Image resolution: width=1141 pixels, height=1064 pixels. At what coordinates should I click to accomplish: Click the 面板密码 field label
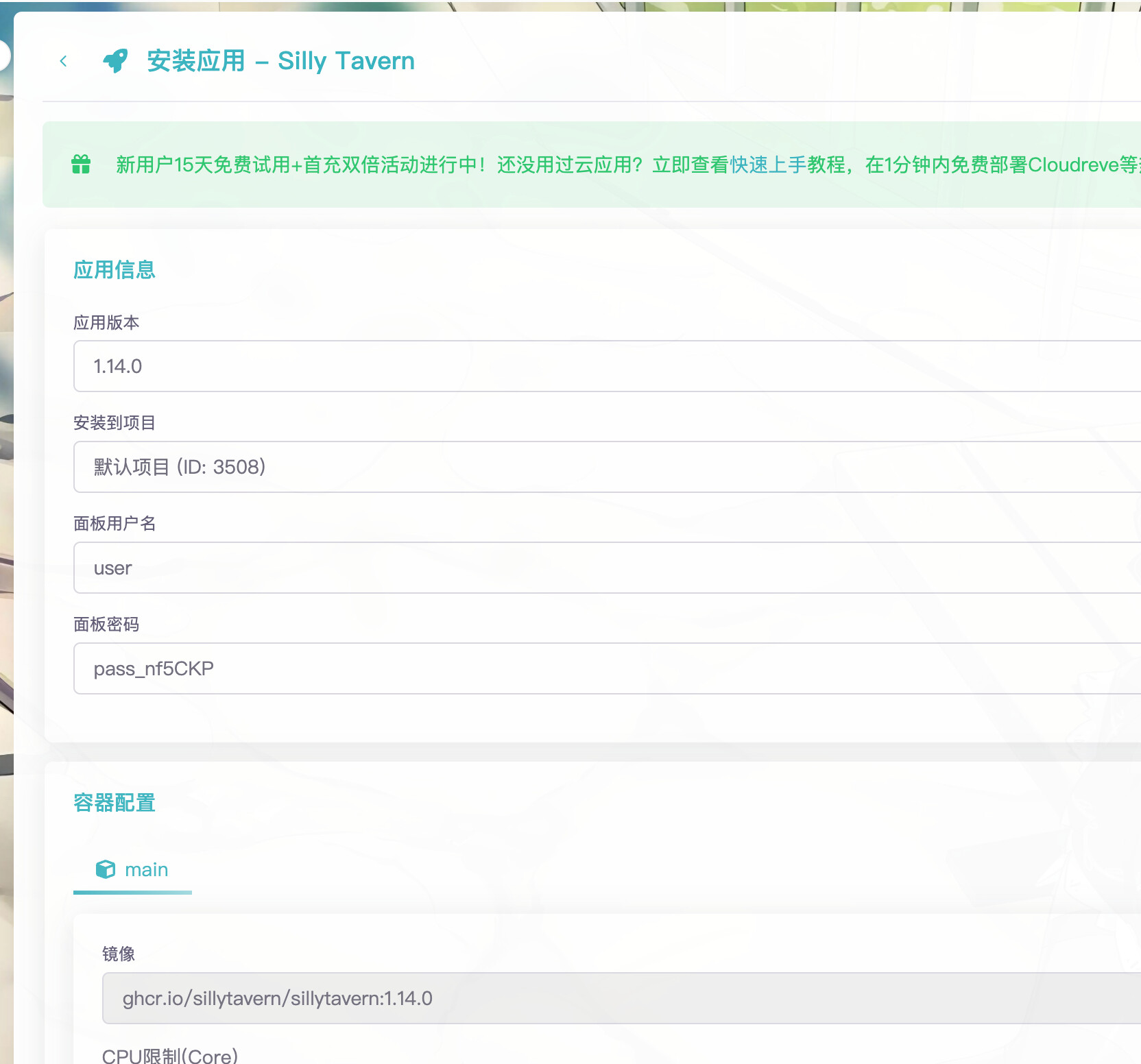(x=106, y=625)
